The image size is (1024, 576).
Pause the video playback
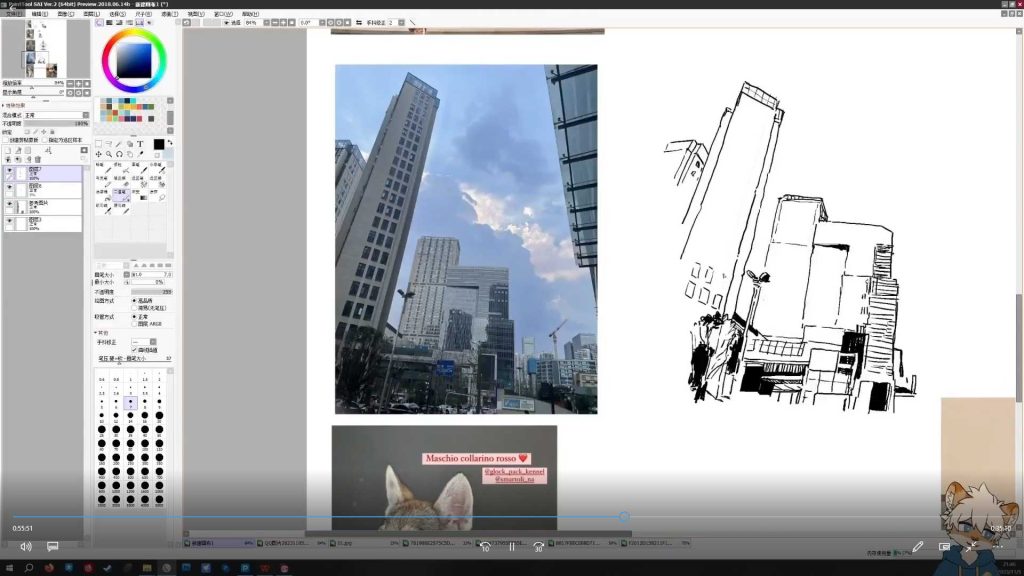tap(512, 547)
